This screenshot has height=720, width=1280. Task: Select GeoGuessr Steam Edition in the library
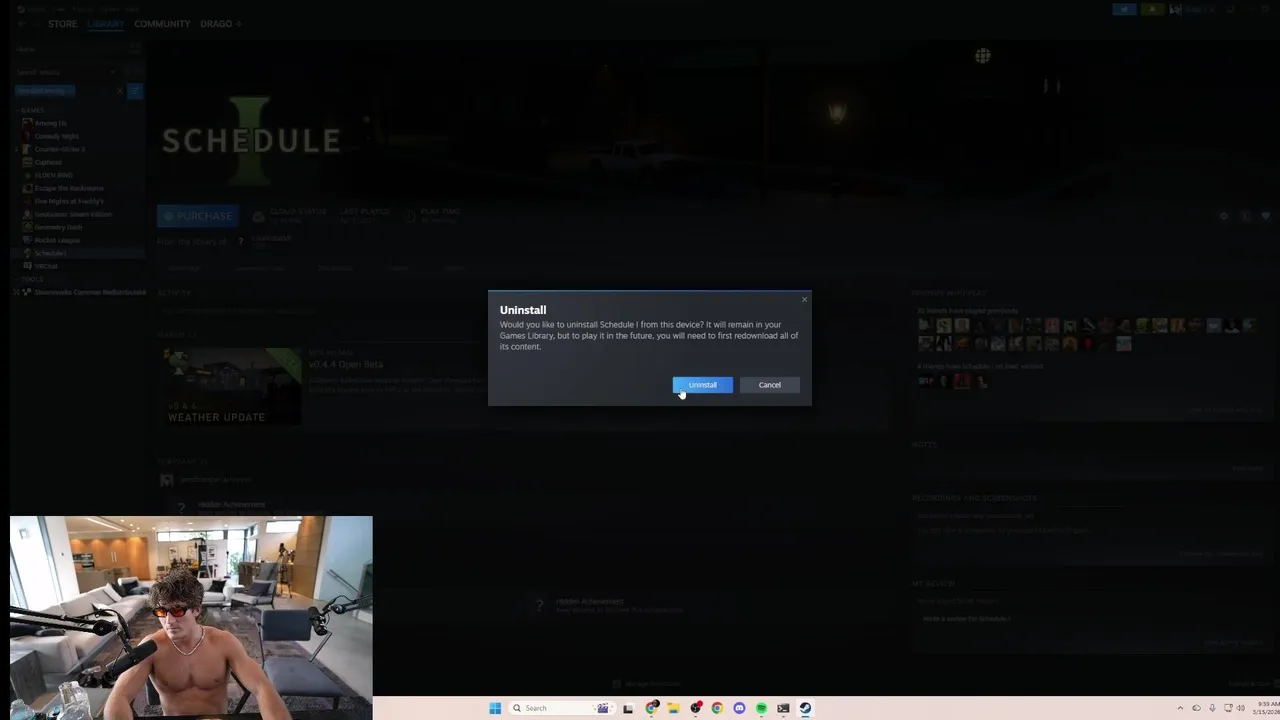coord(72,214)
